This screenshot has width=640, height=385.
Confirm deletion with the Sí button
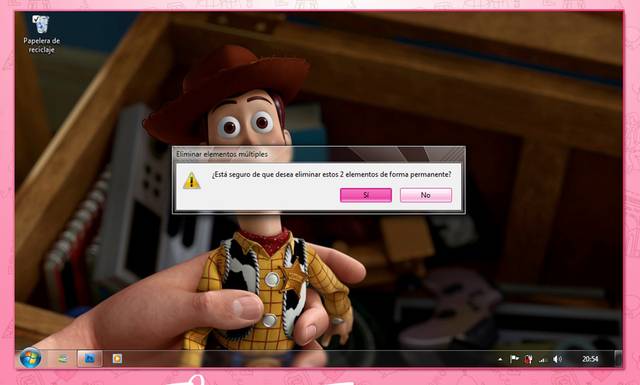pos(366,195)
